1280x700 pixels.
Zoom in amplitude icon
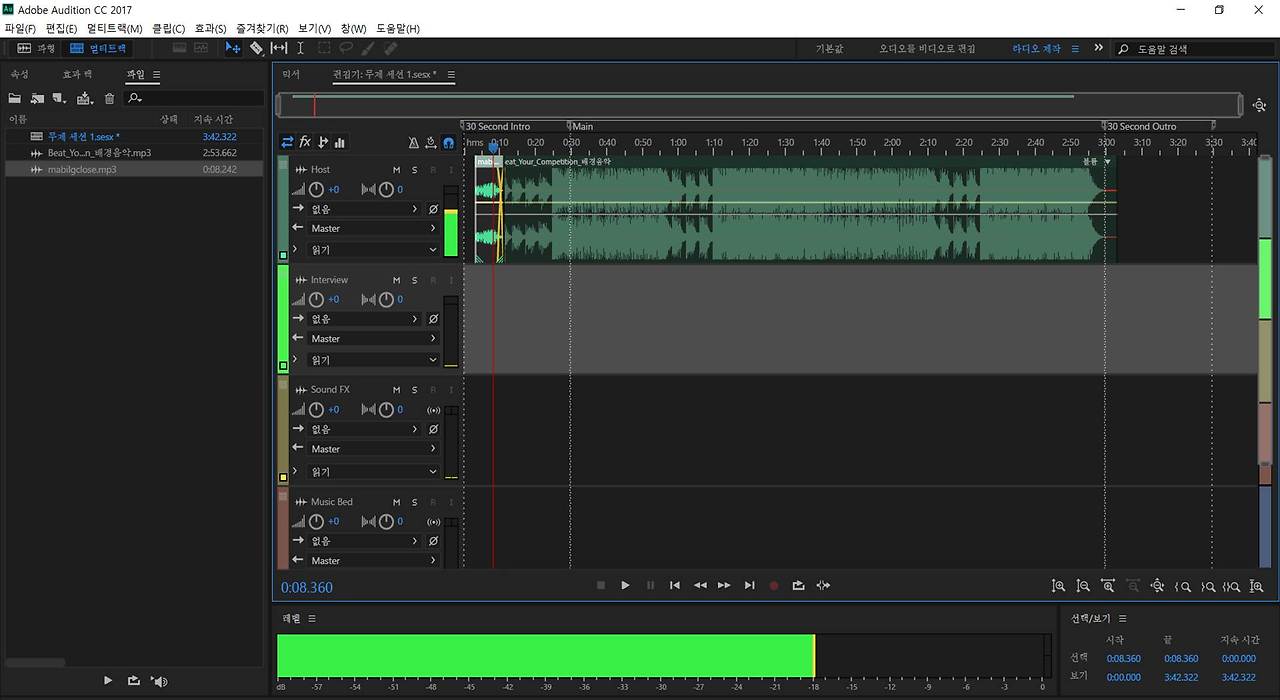click(x=1058, y=586)
